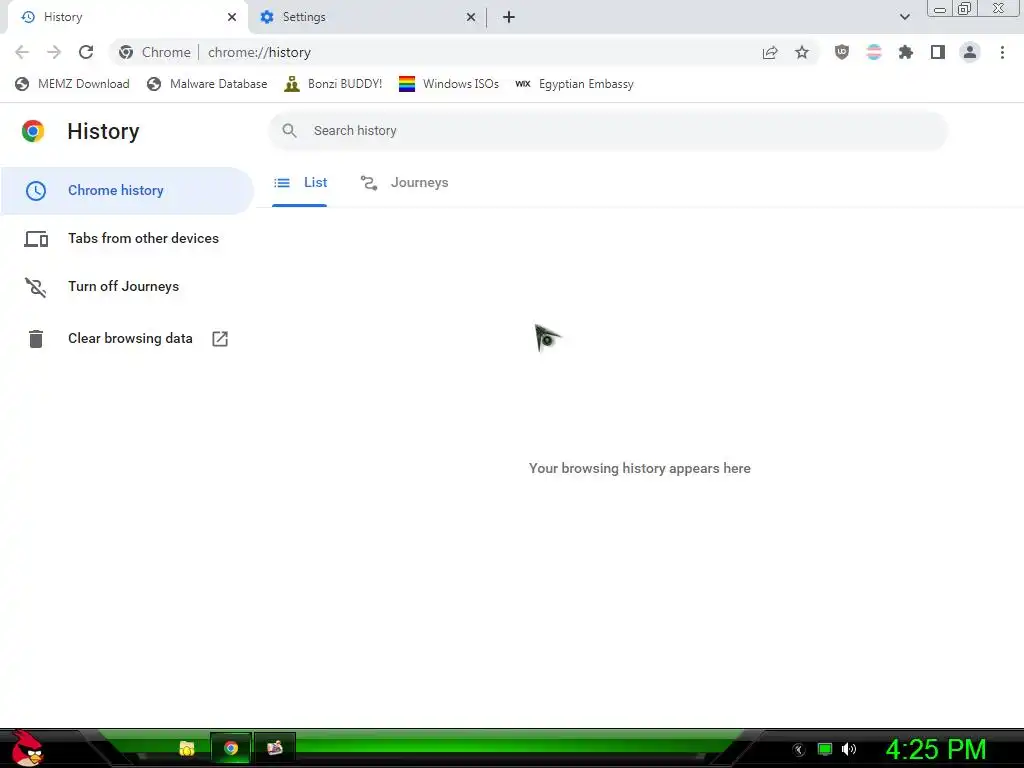Click the trash icon for Clear browsing data
The image size is (1024, 768).
click(36, 339)
